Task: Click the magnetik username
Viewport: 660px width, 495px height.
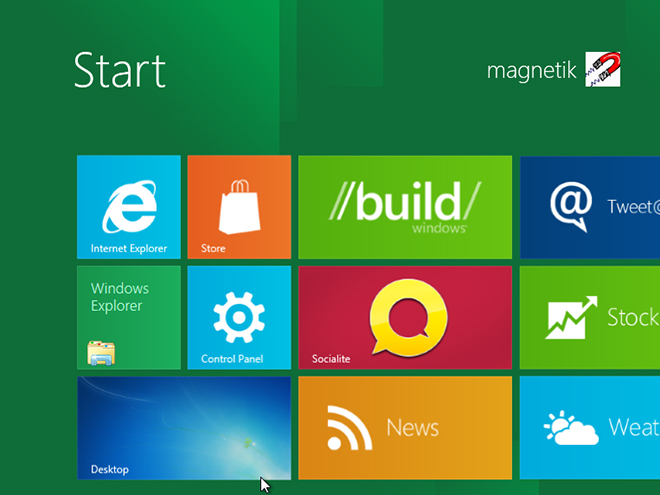Action: point(532,71)
